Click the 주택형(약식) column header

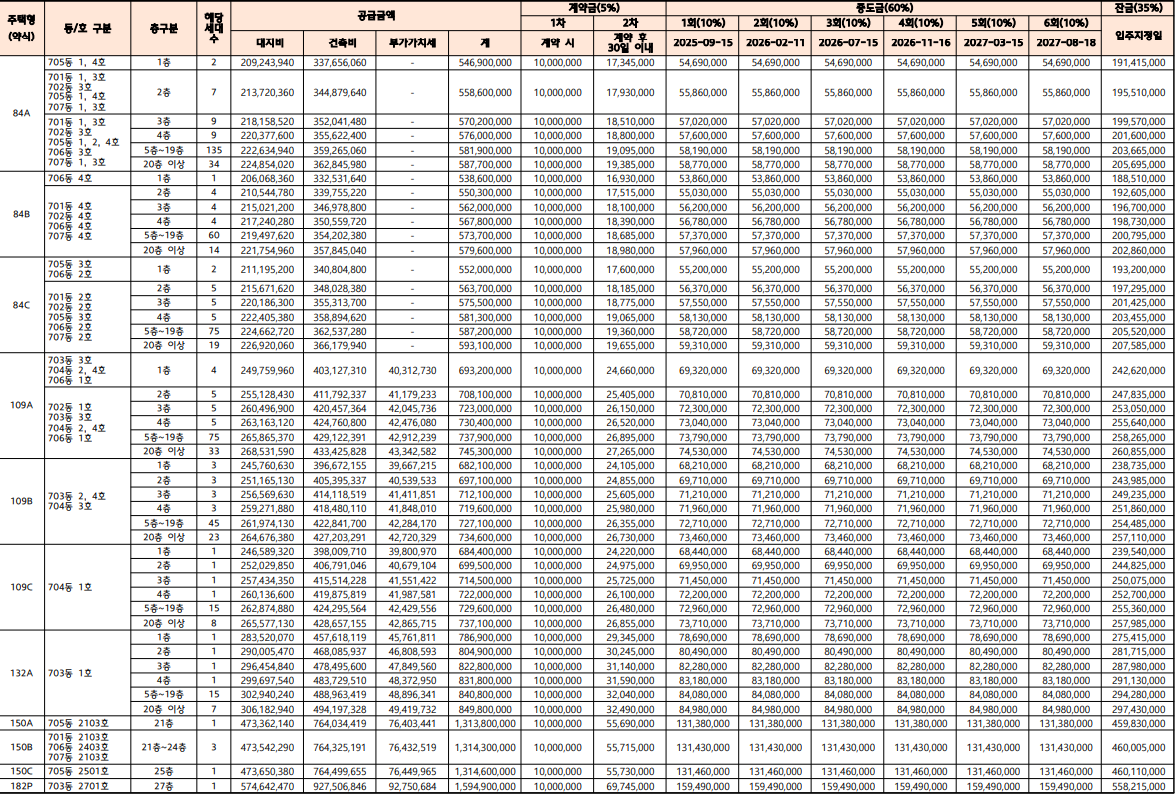[x=22, y=28]
